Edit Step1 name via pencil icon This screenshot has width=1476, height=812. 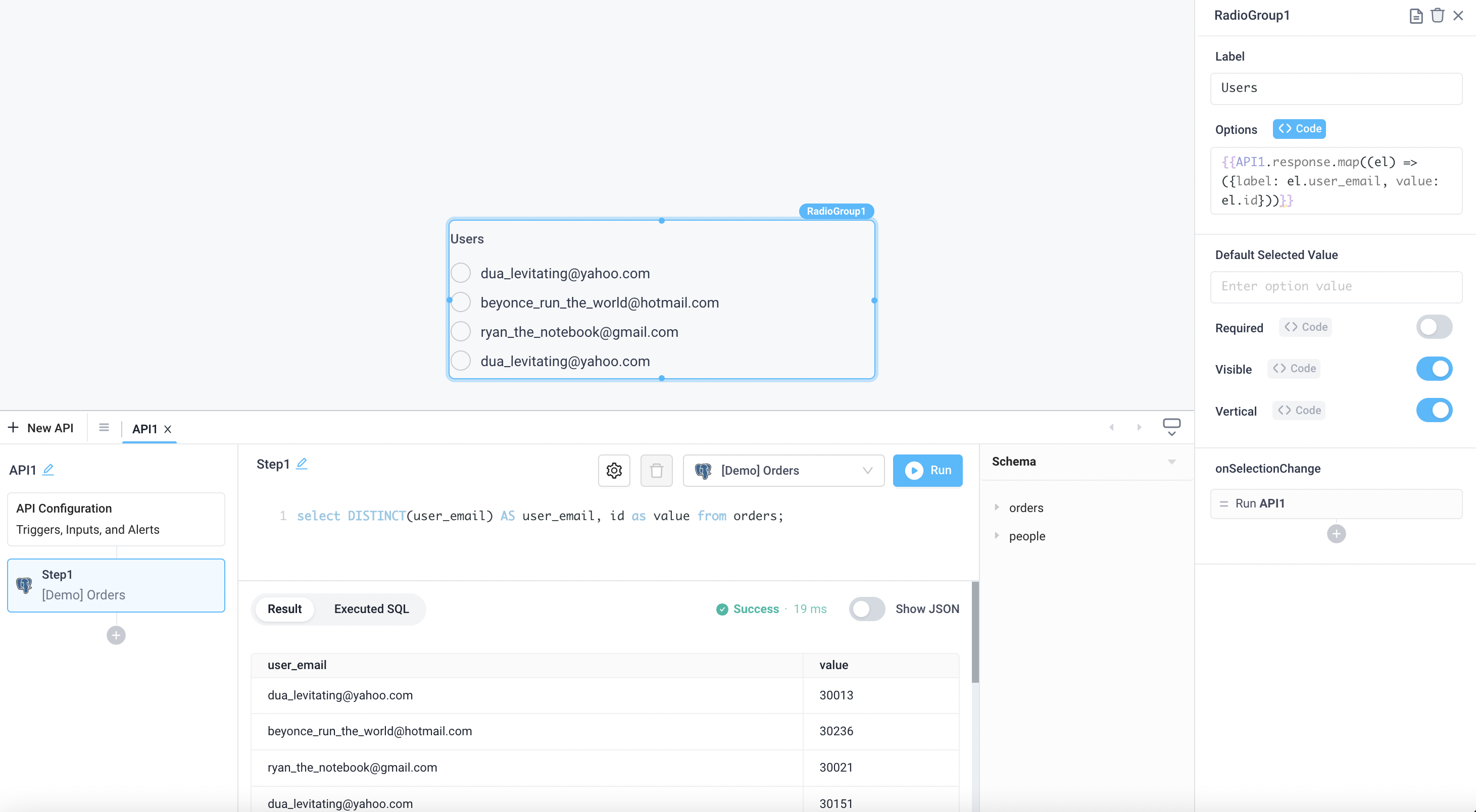click(x=303, y=464)
